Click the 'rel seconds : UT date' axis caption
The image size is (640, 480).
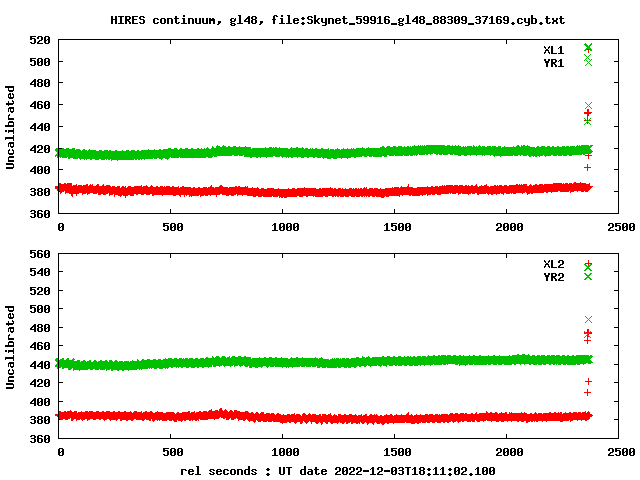pyautogui.click(x=338, y=471)
